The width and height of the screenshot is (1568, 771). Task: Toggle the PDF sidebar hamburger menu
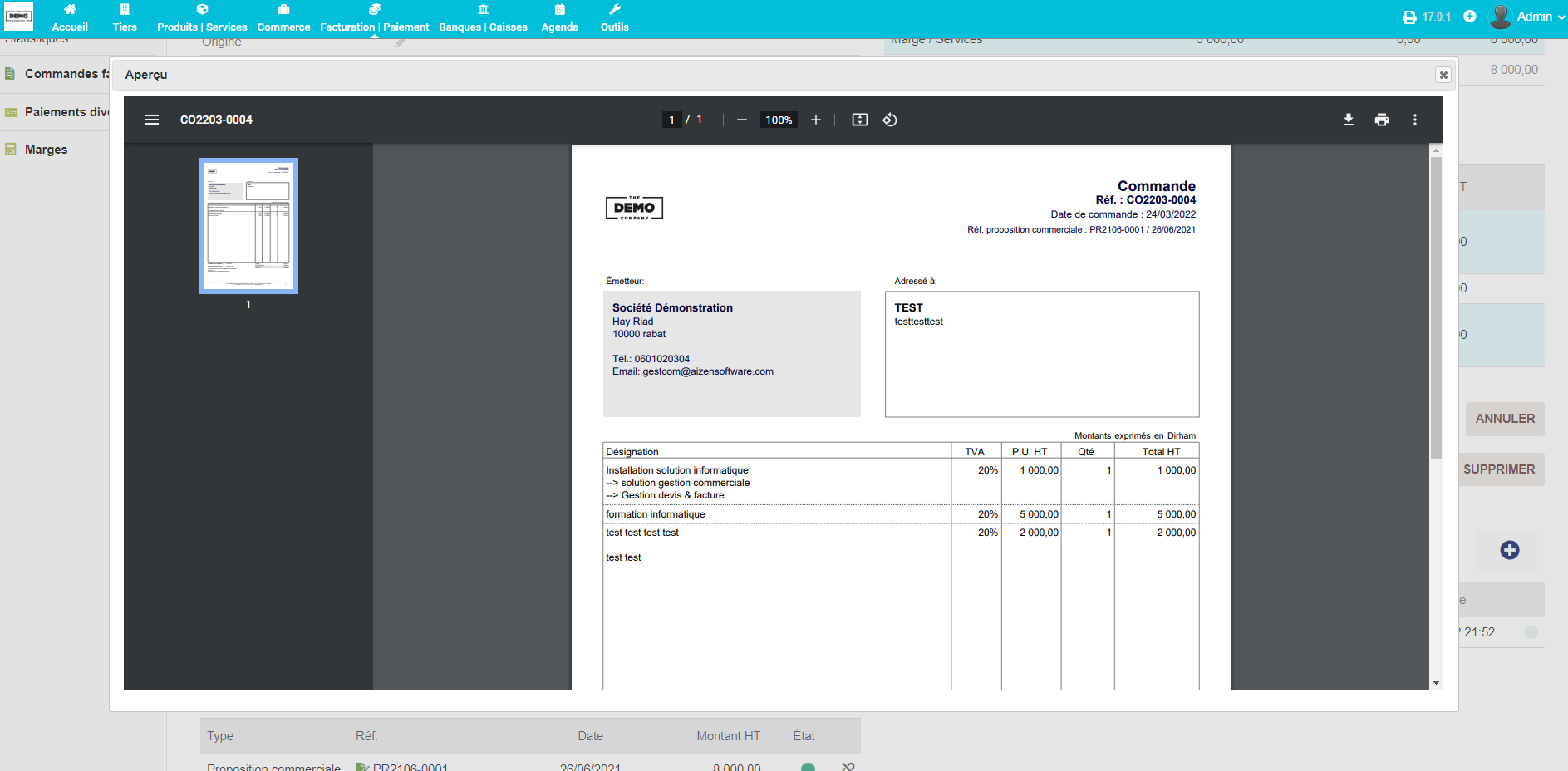point(152,120)
